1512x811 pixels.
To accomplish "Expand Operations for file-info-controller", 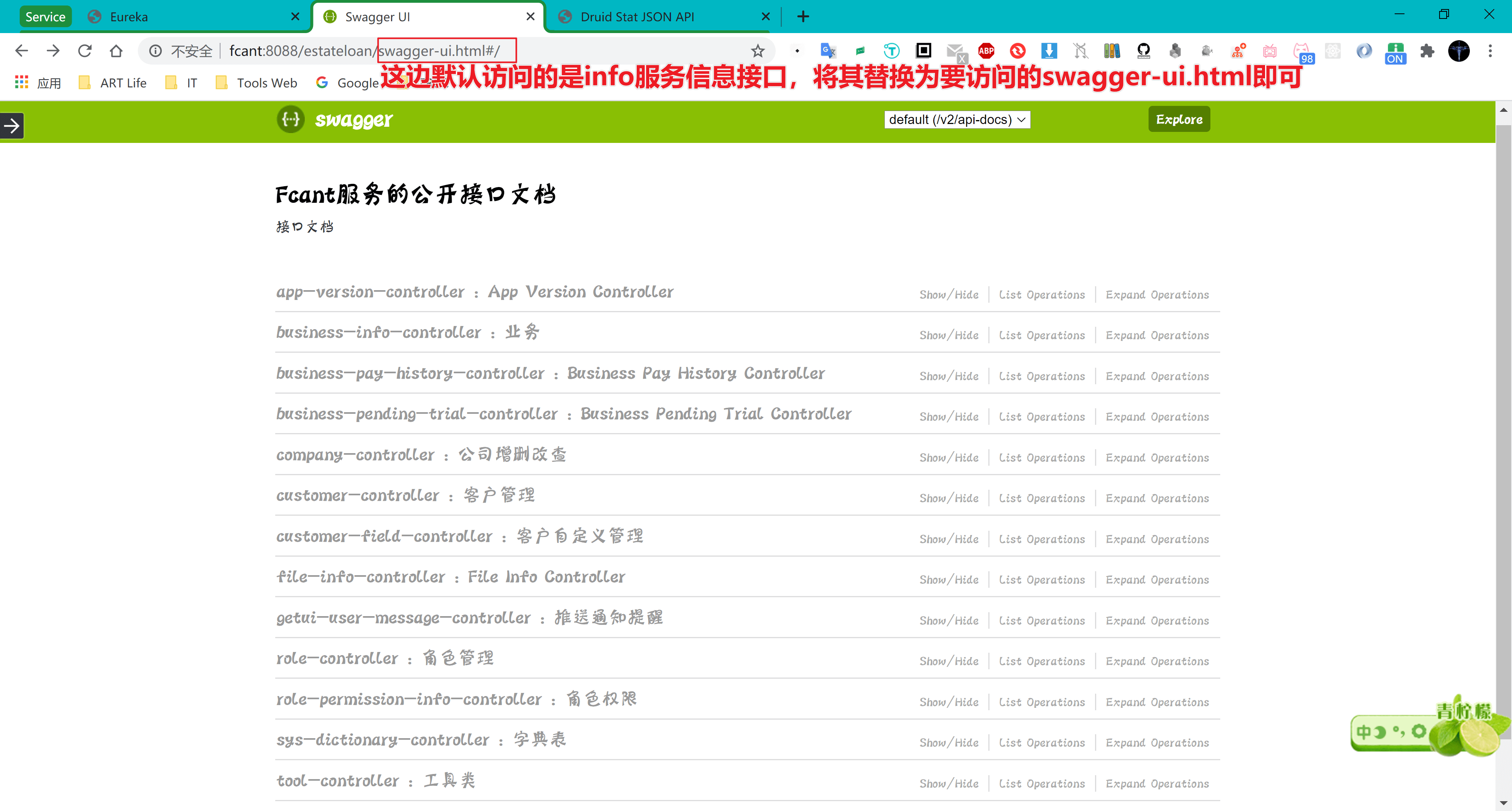I will [x=1157, y=580].
